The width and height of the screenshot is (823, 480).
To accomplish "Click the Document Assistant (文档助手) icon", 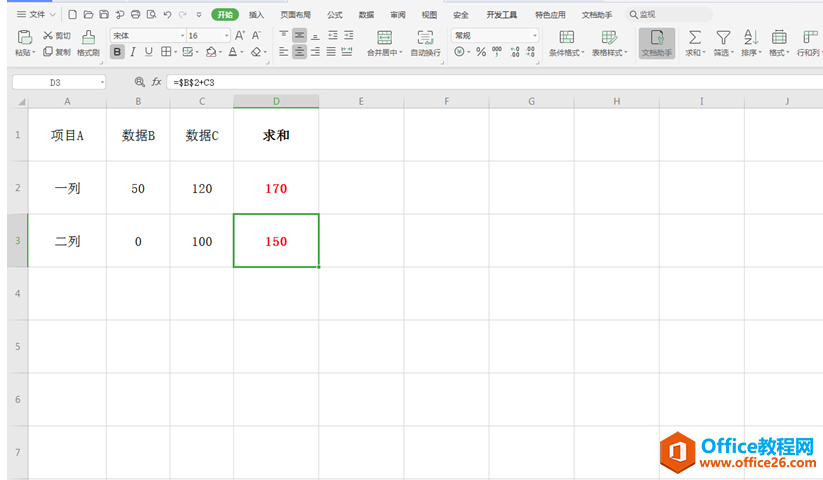I will [x=657, y=37].
